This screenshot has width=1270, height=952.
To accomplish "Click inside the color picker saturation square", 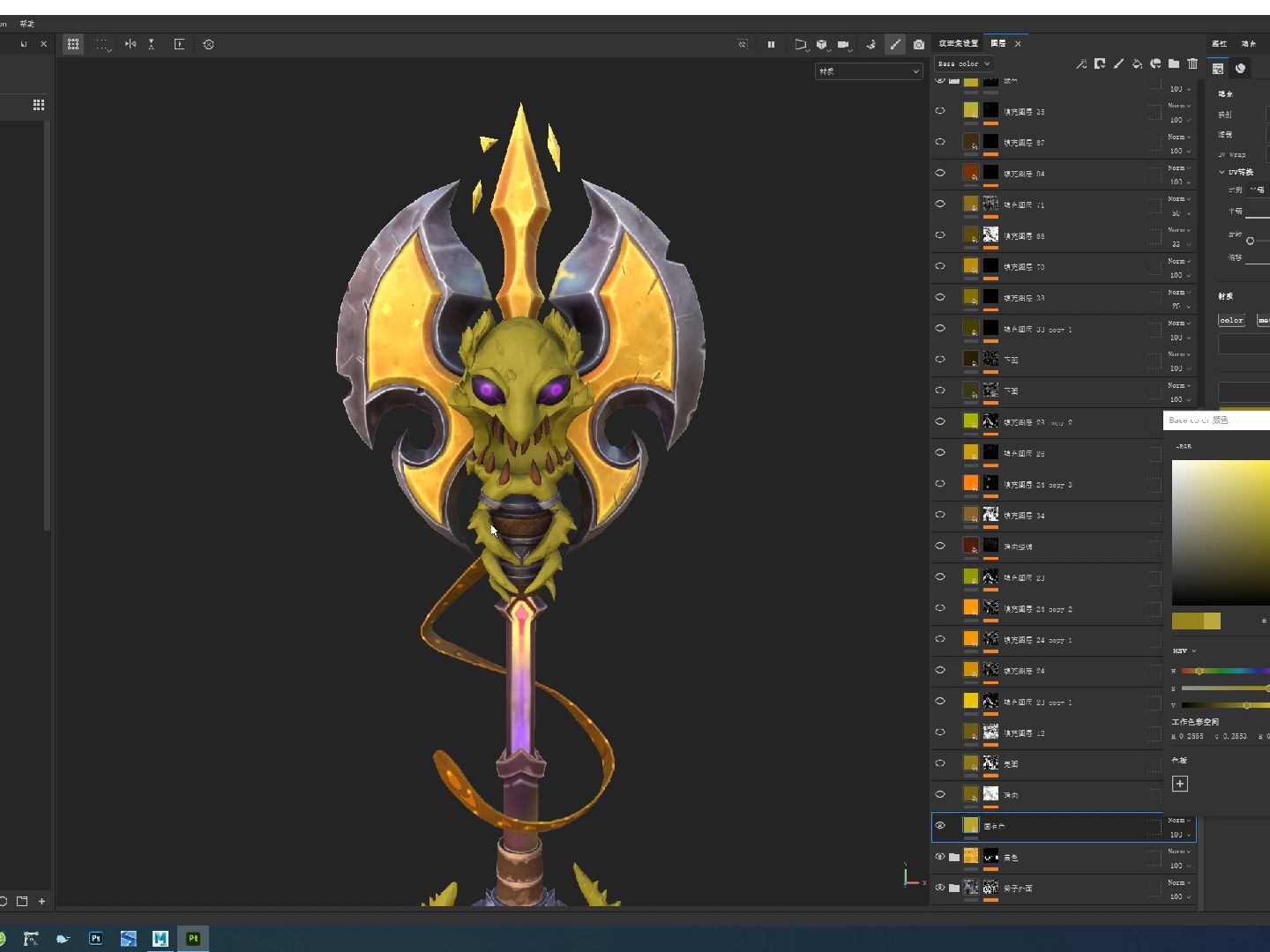I will coord(1221,532).
